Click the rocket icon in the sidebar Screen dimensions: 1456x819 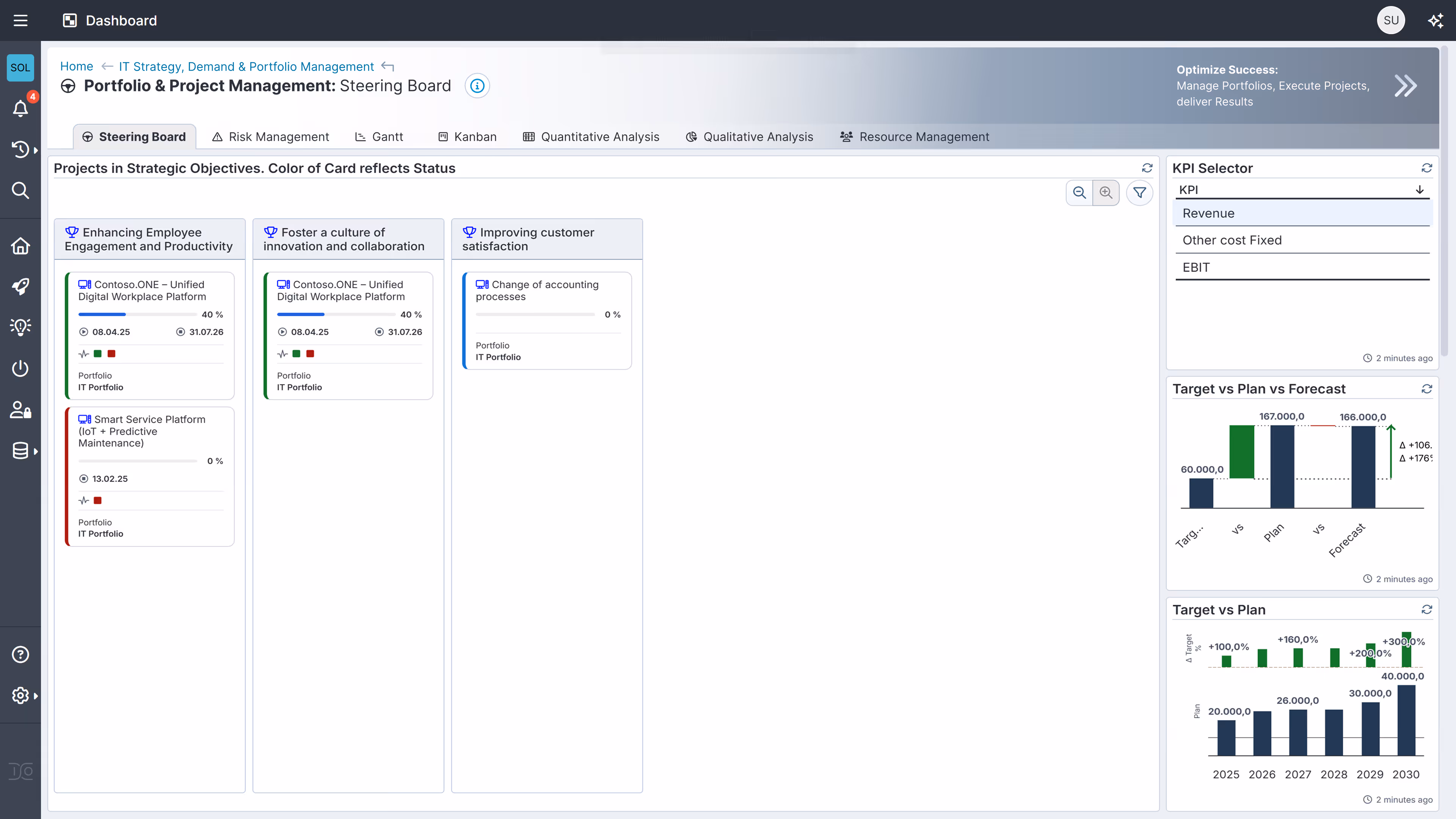point(20,287)
